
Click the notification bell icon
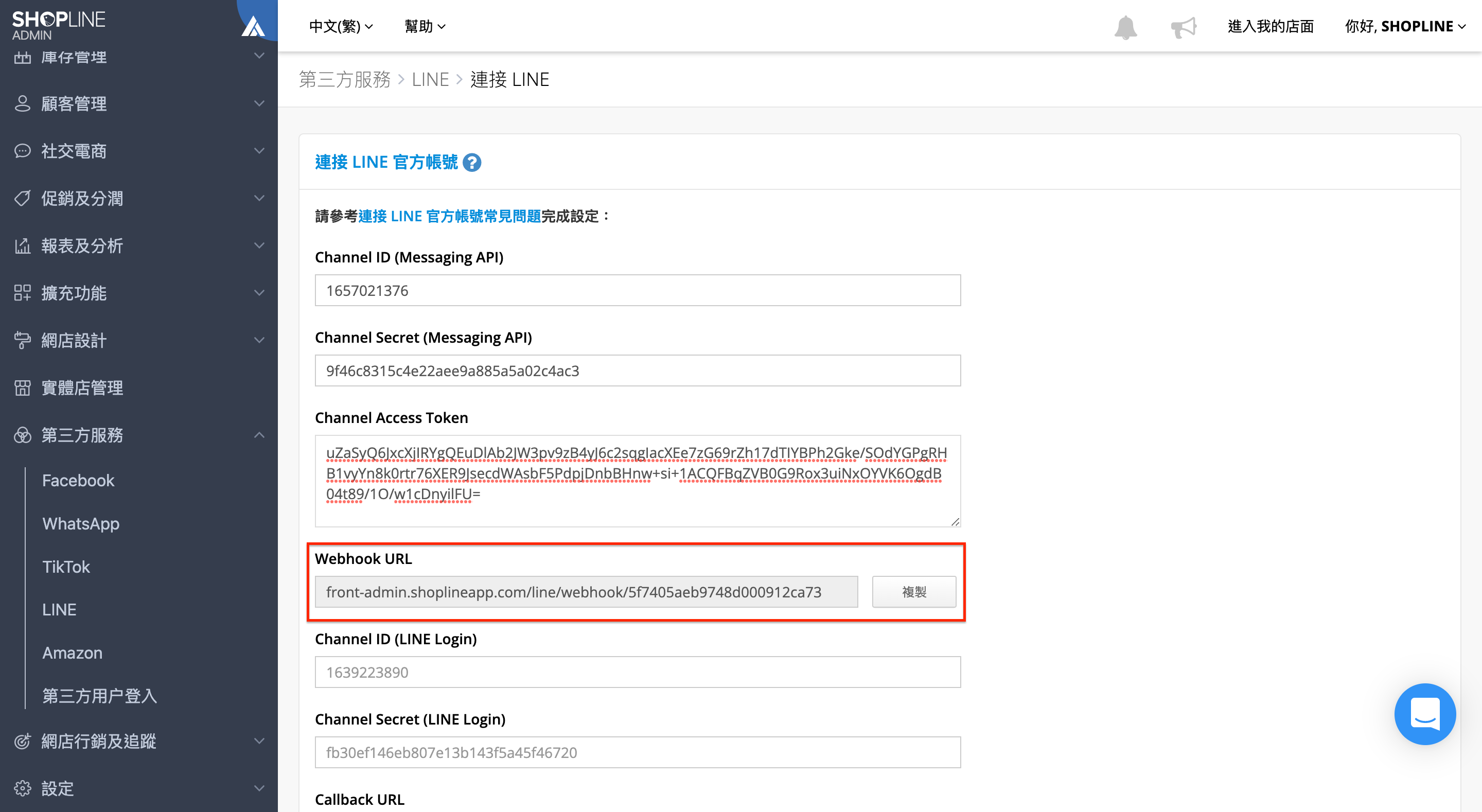(1125, 27)
